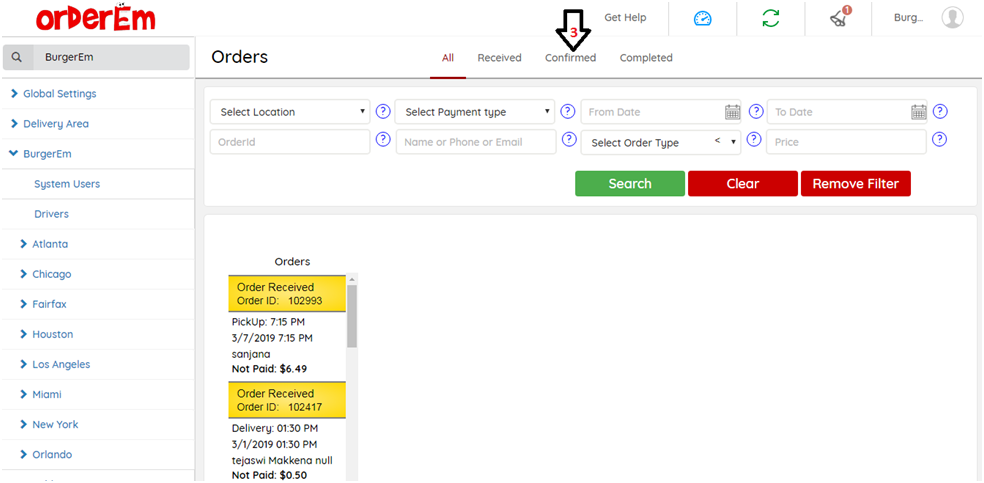This screenshot has width=984, height=483.
Task: Click help icon beside the Price field
Action: [x=939, y=140]
